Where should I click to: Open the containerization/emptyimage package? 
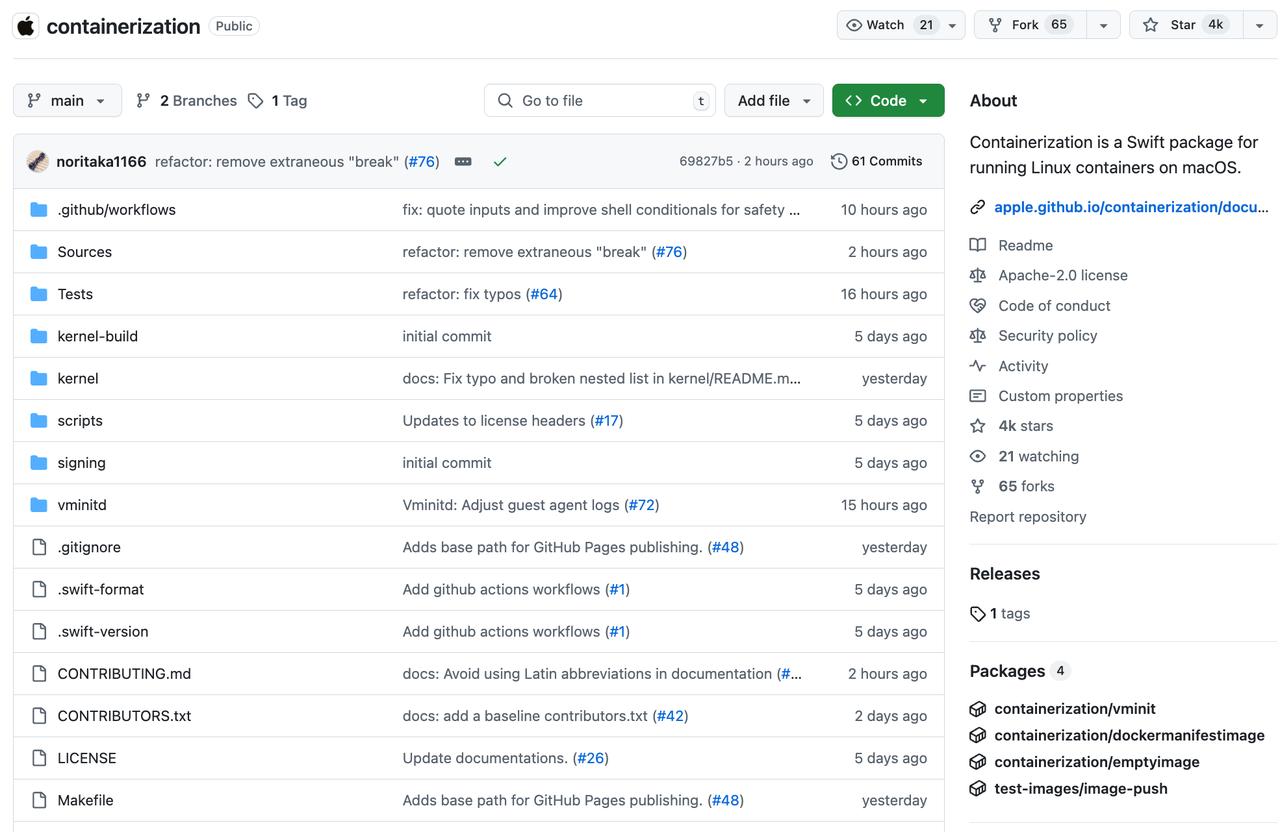(x=1097, y=762)
